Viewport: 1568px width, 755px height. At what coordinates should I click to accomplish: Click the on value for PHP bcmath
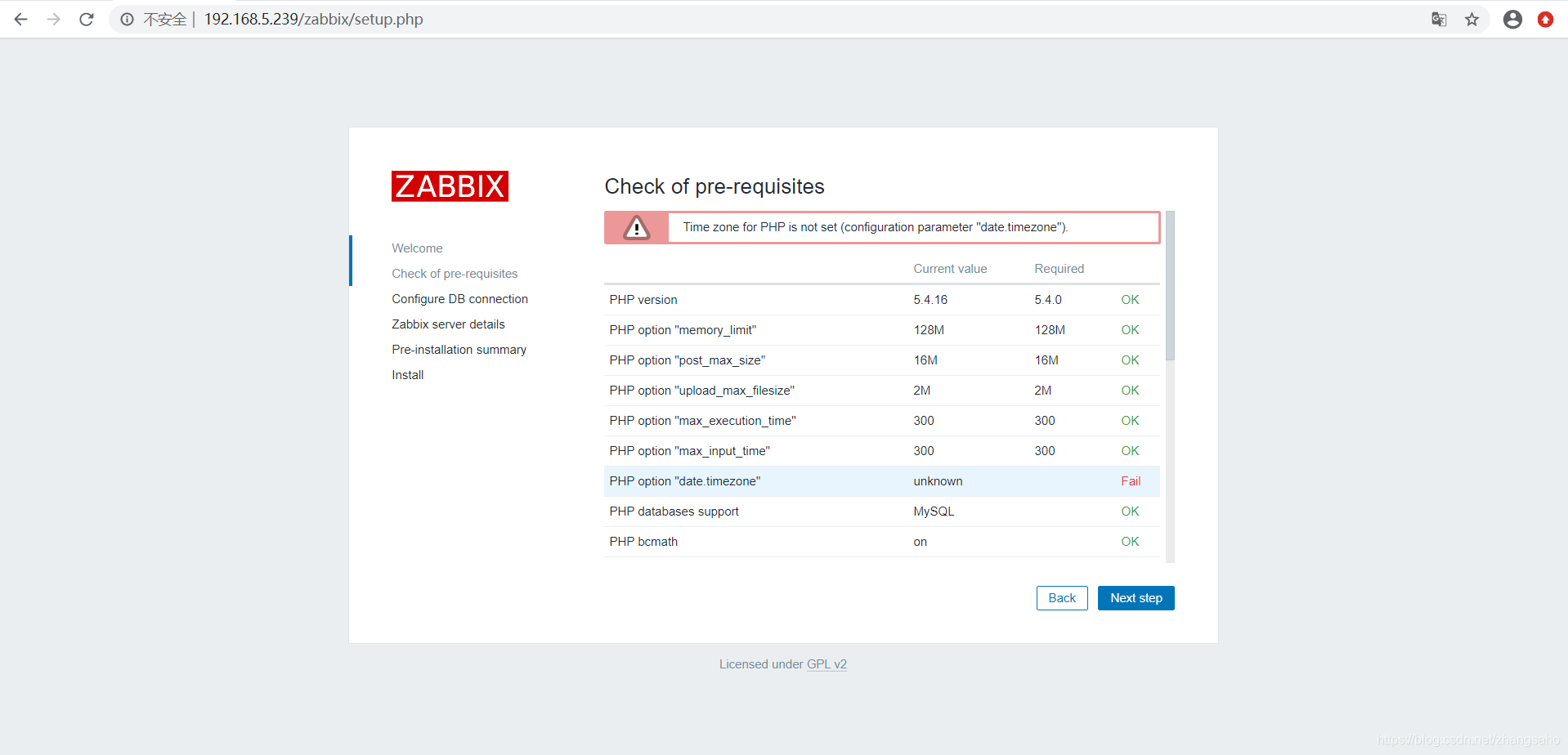coord(920,542)
